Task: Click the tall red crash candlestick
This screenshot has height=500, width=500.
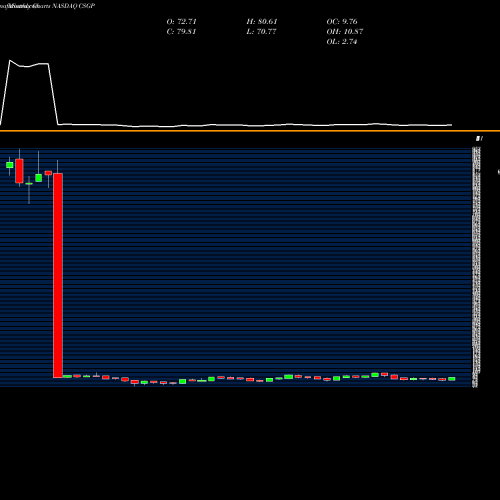Action: click(x=58, y=275)
